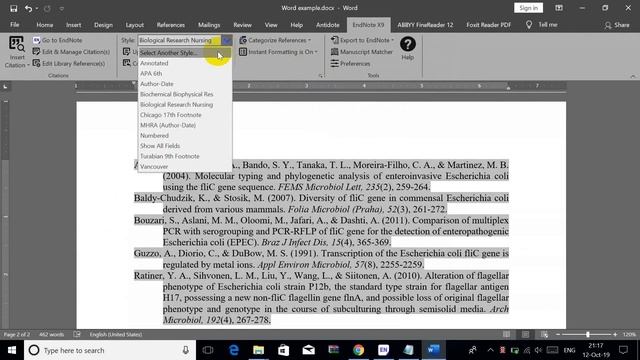Switch to Print Layout view
Viewport: 640px width, 360px height.
pyautogui.click(x=525, y=334)
